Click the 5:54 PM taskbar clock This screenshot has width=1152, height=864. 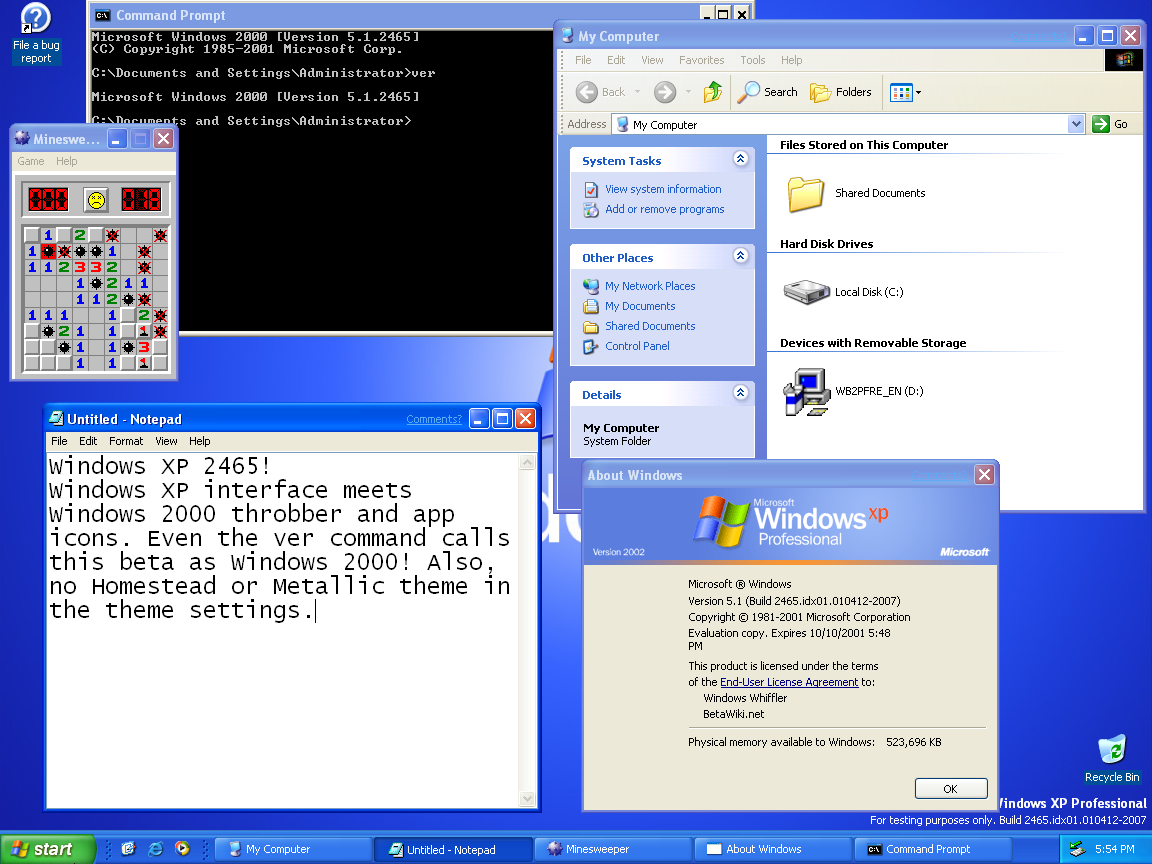[x=1115, y=849]
